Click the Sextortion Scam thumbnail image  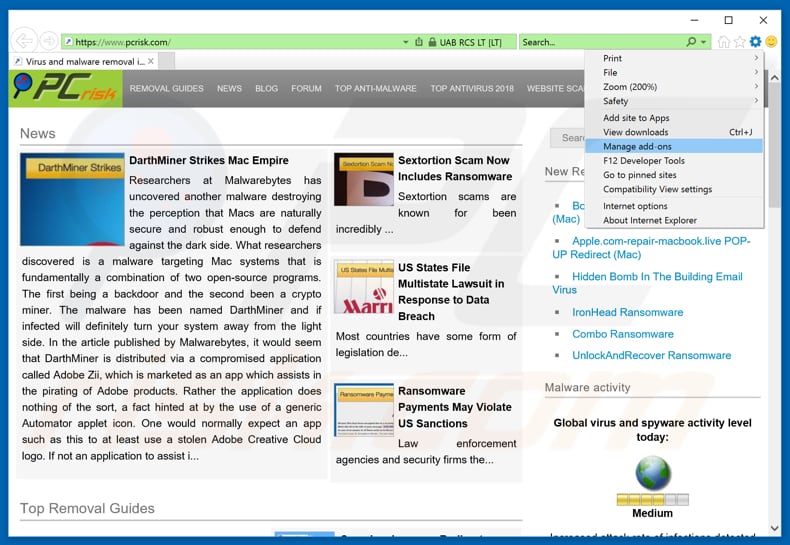coord(363,179)
